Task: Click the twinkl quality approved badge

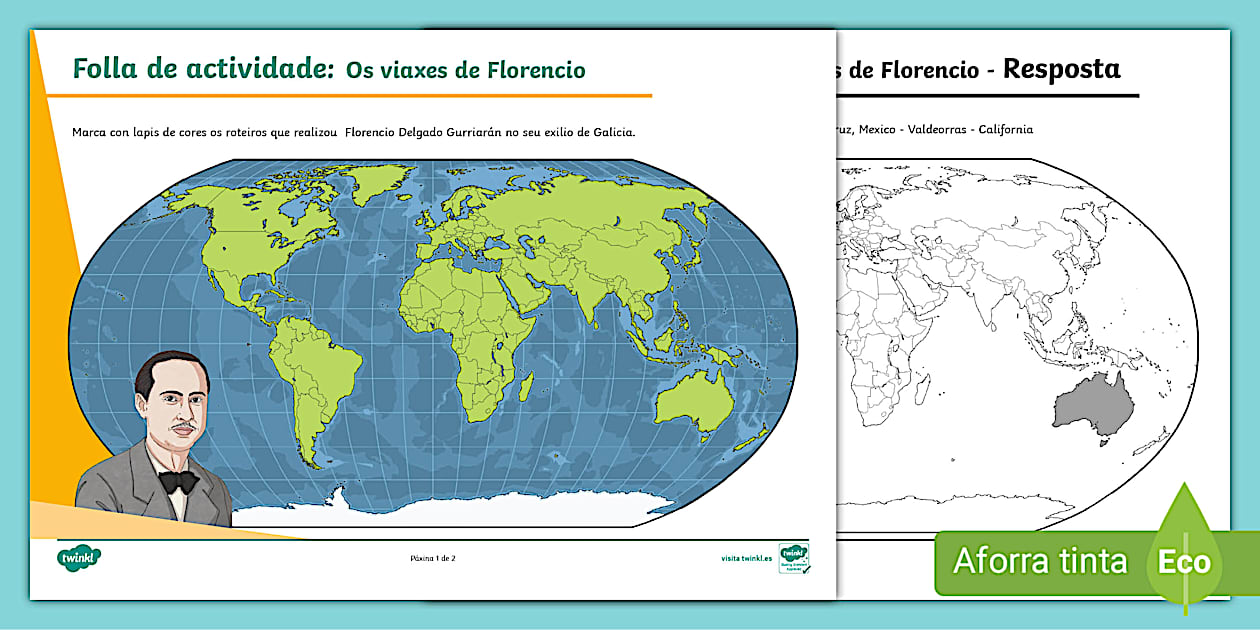Action: (x=794, y=558)
